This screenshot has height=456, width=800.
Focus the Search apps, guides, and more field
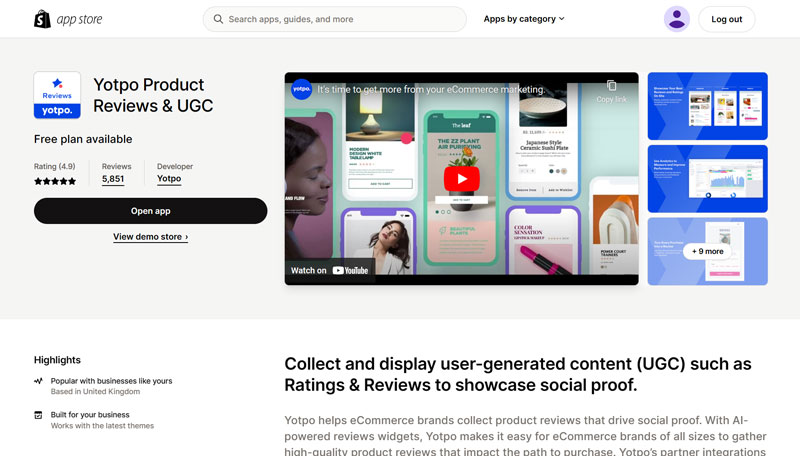click(335, 19)
